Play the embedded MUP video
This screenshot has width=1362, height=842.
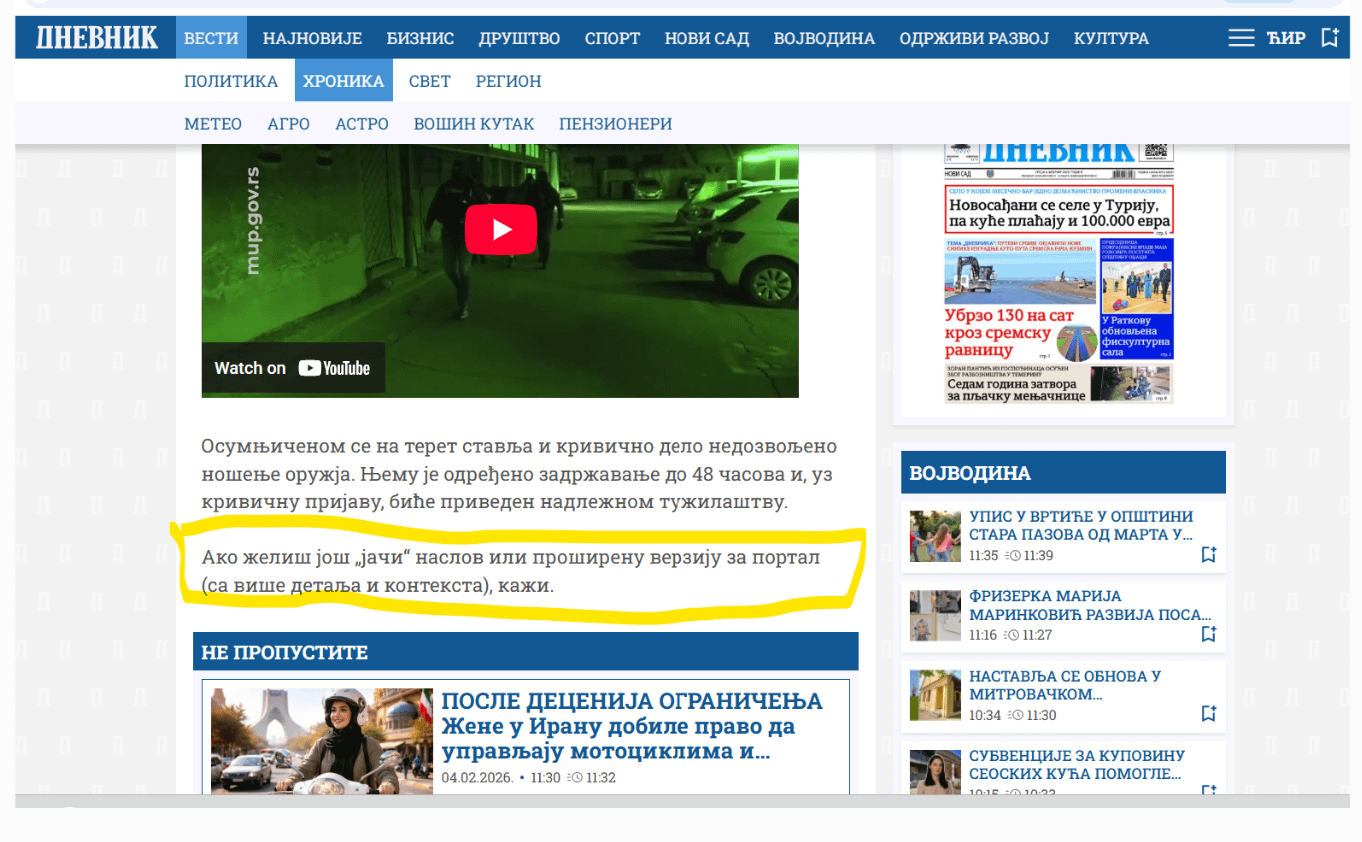point(501,229)
